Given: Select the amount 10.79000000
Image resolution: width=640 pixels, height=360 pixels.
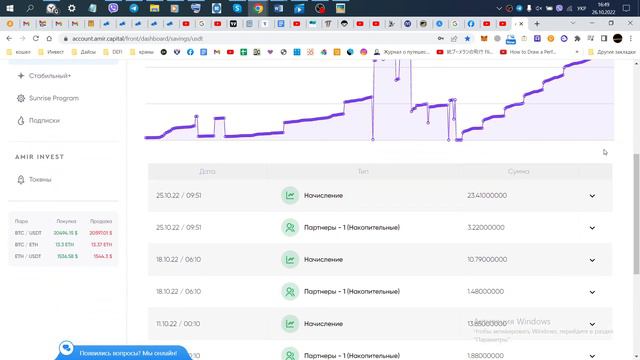Looking at the screenshot, I should pyautogui.click(x=487, y=260).
